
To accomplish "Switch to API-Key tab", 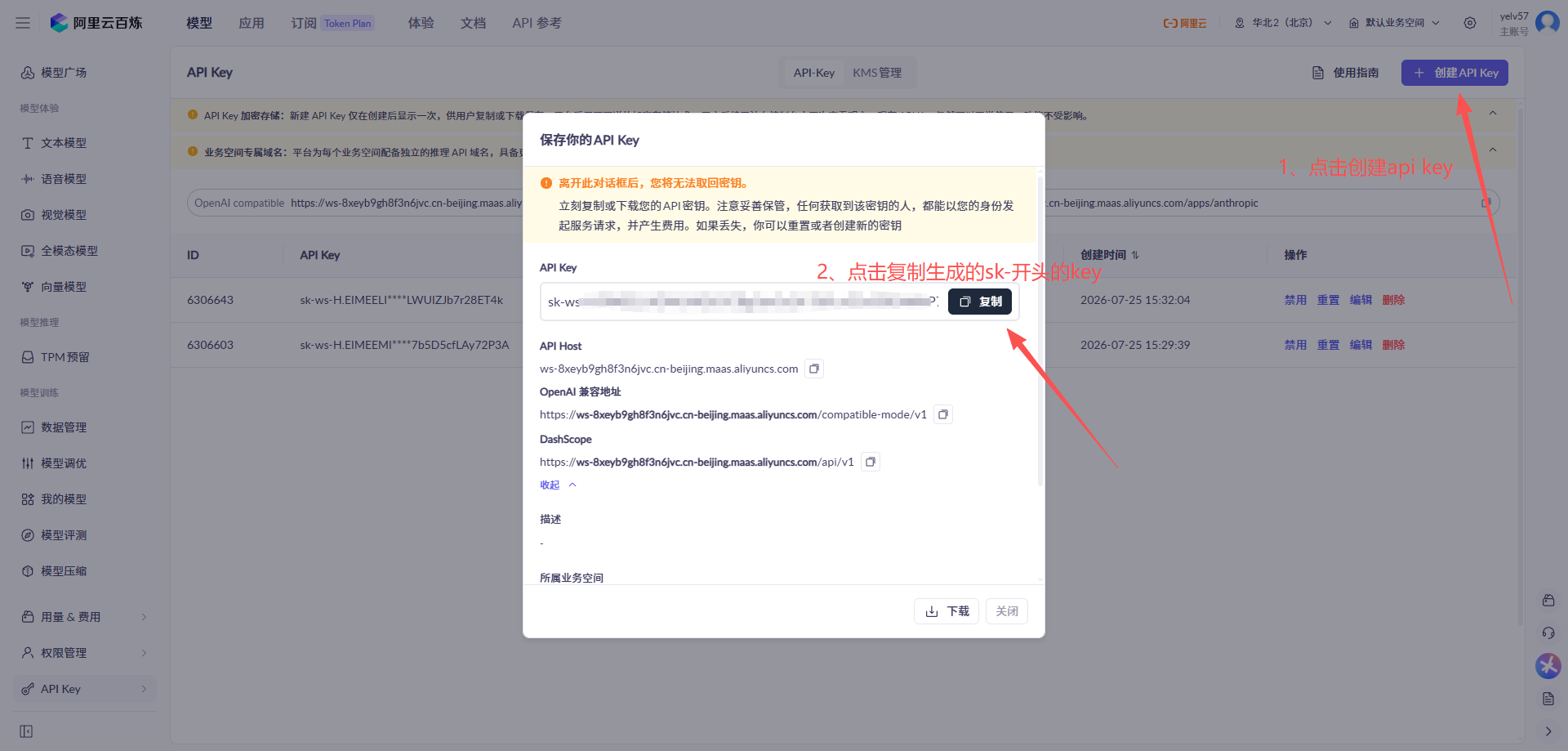I will (814, 73).
